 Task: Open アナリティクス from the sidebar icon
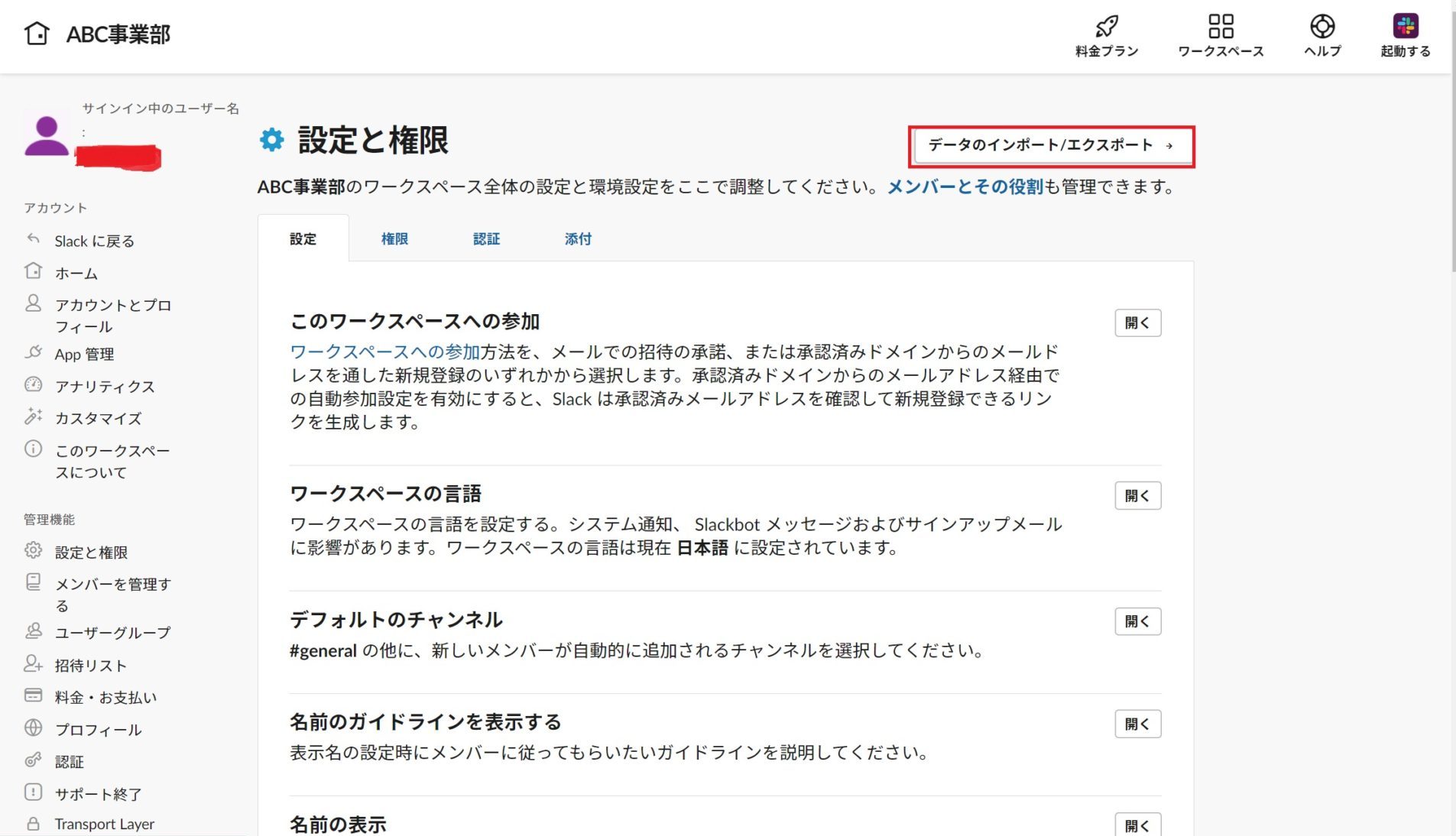click(34, 385)
